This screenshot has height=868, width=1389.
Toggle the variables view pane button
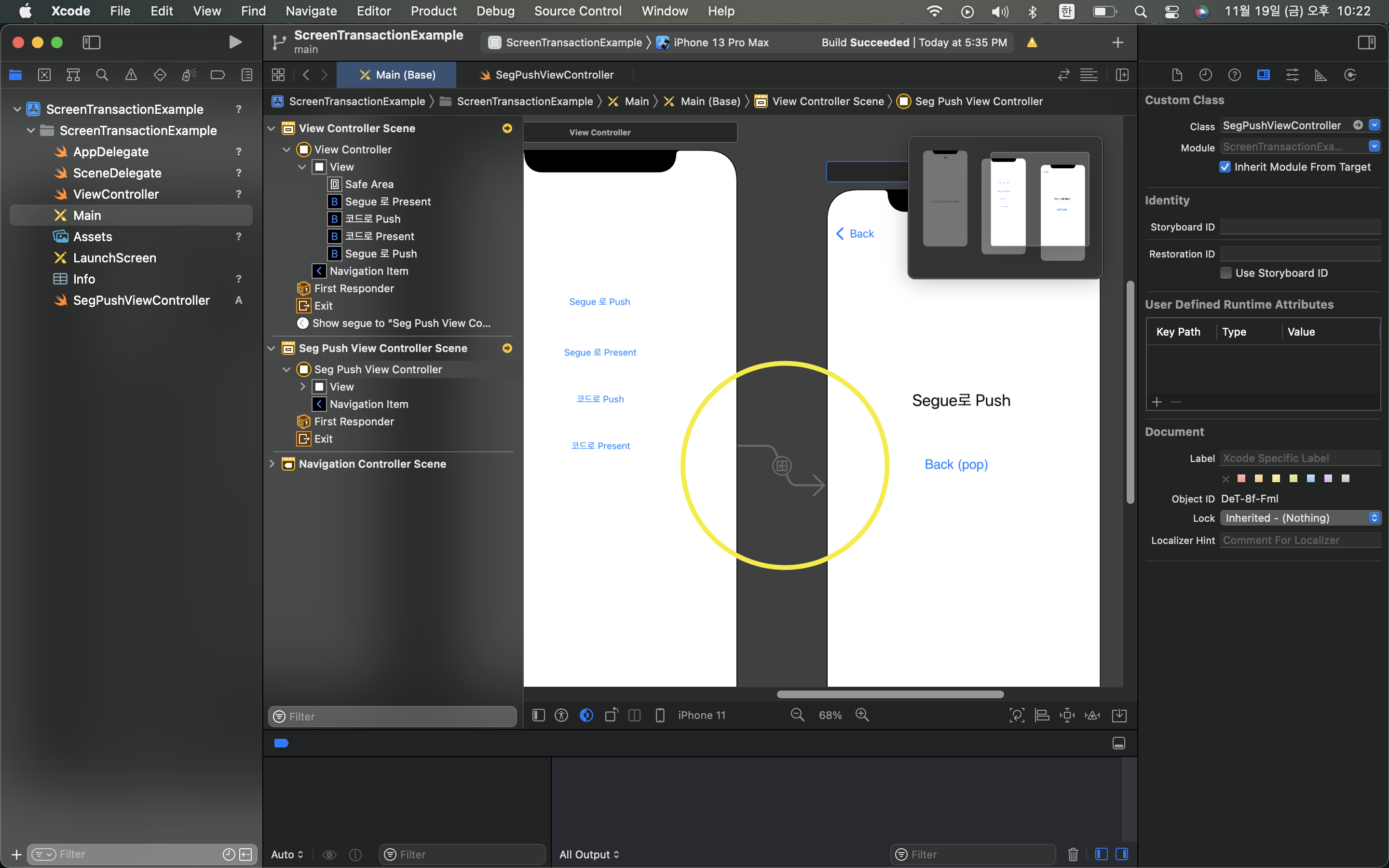(x=1101, y=854)
